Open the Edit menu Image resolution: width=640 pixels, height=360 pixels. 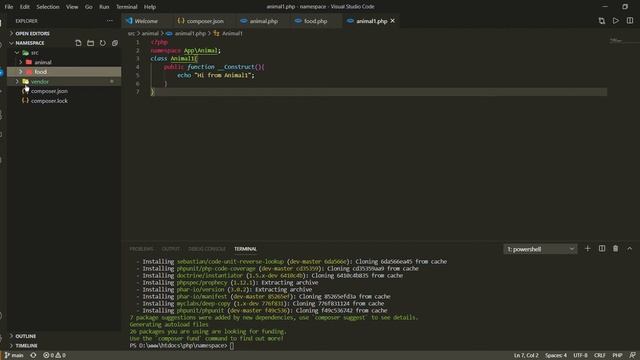(x=24, y=7)
